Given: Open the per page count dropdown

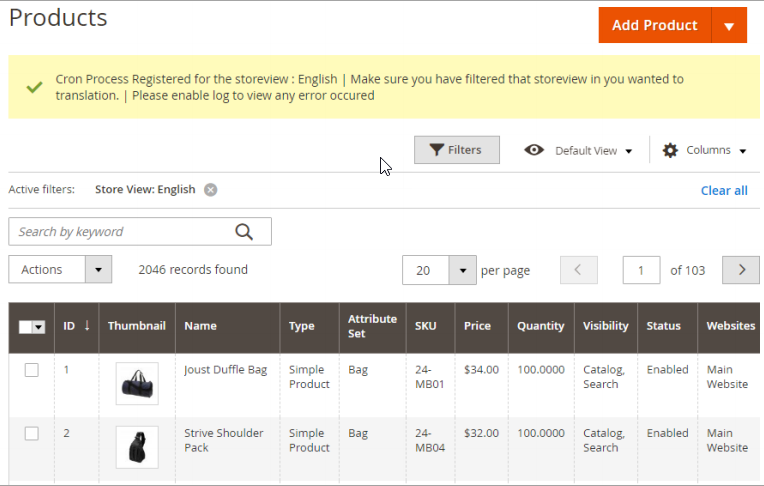Looking at the screenshot, I should coord(461,270).
